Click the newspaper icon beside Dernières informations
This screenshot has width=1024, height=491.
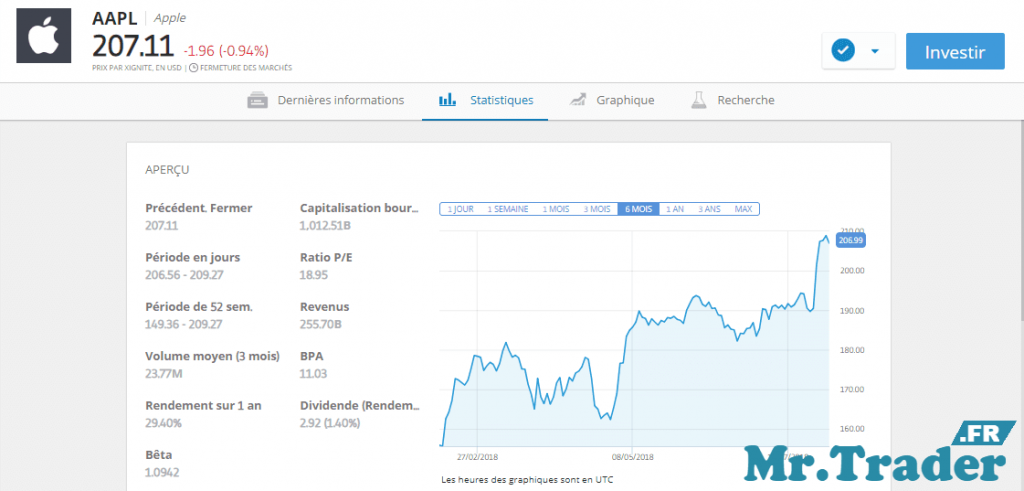tap(257, 101)
